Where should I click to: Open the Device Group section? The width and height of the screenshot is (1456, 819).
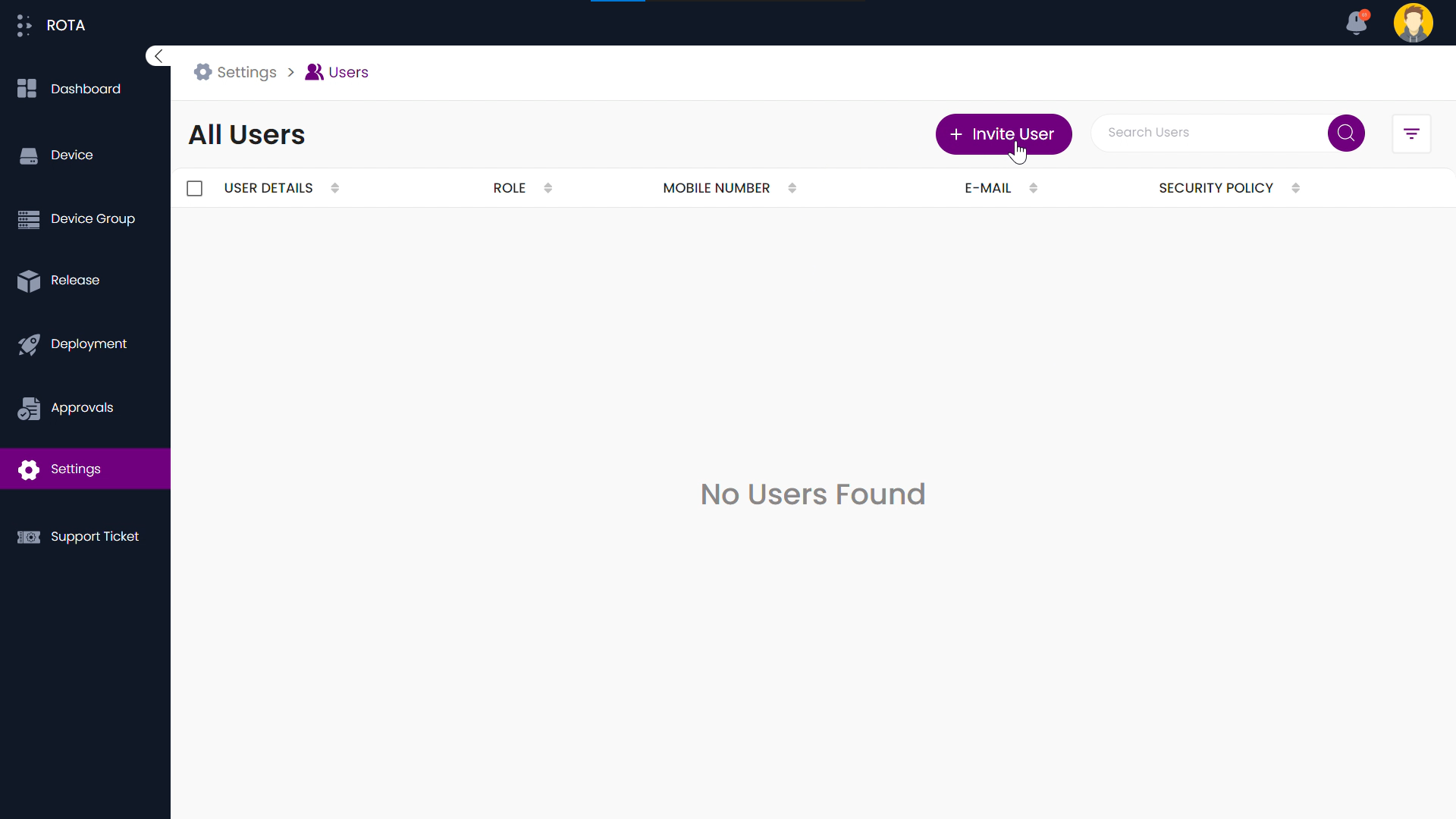(85, 218)
